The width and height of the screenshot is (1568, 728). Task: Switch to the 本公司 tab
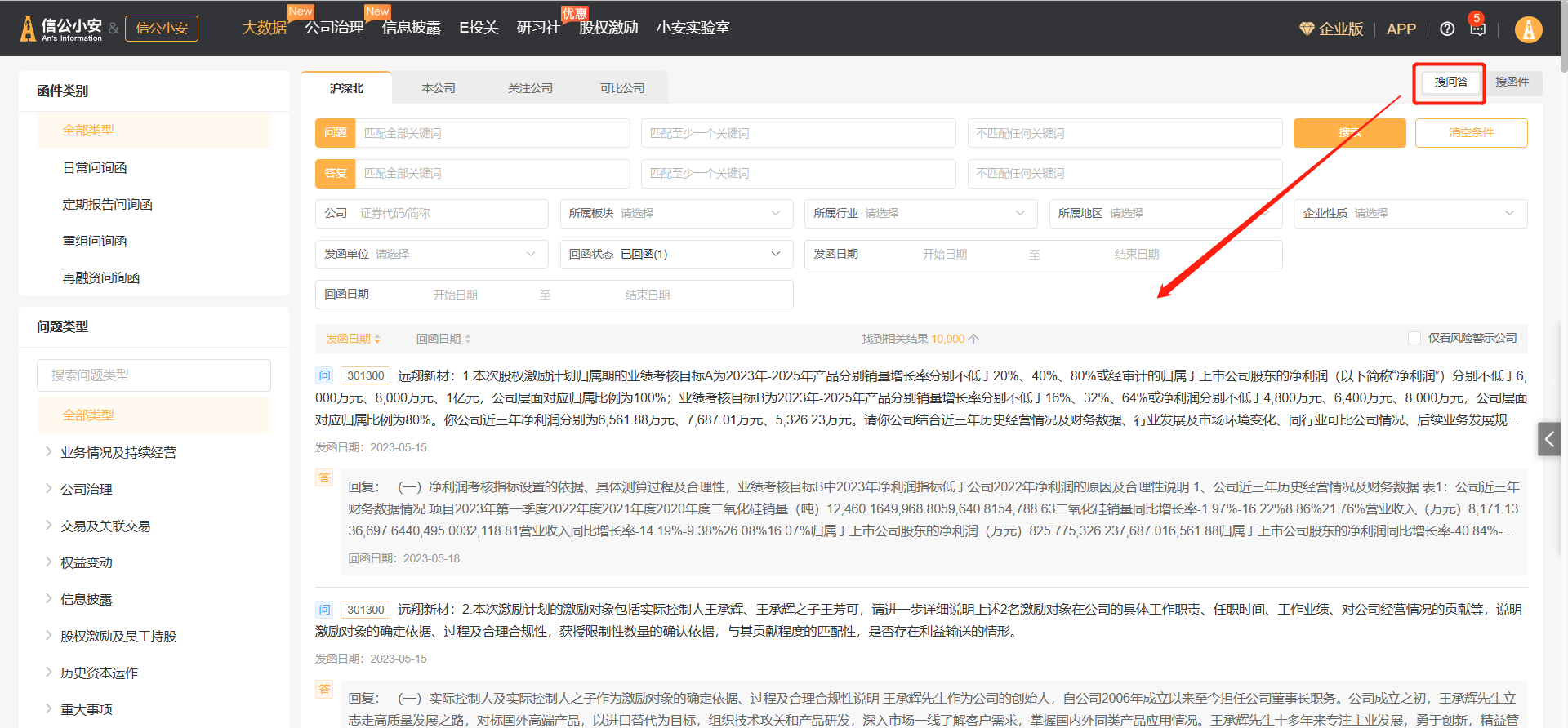click(x=439, y=88)
